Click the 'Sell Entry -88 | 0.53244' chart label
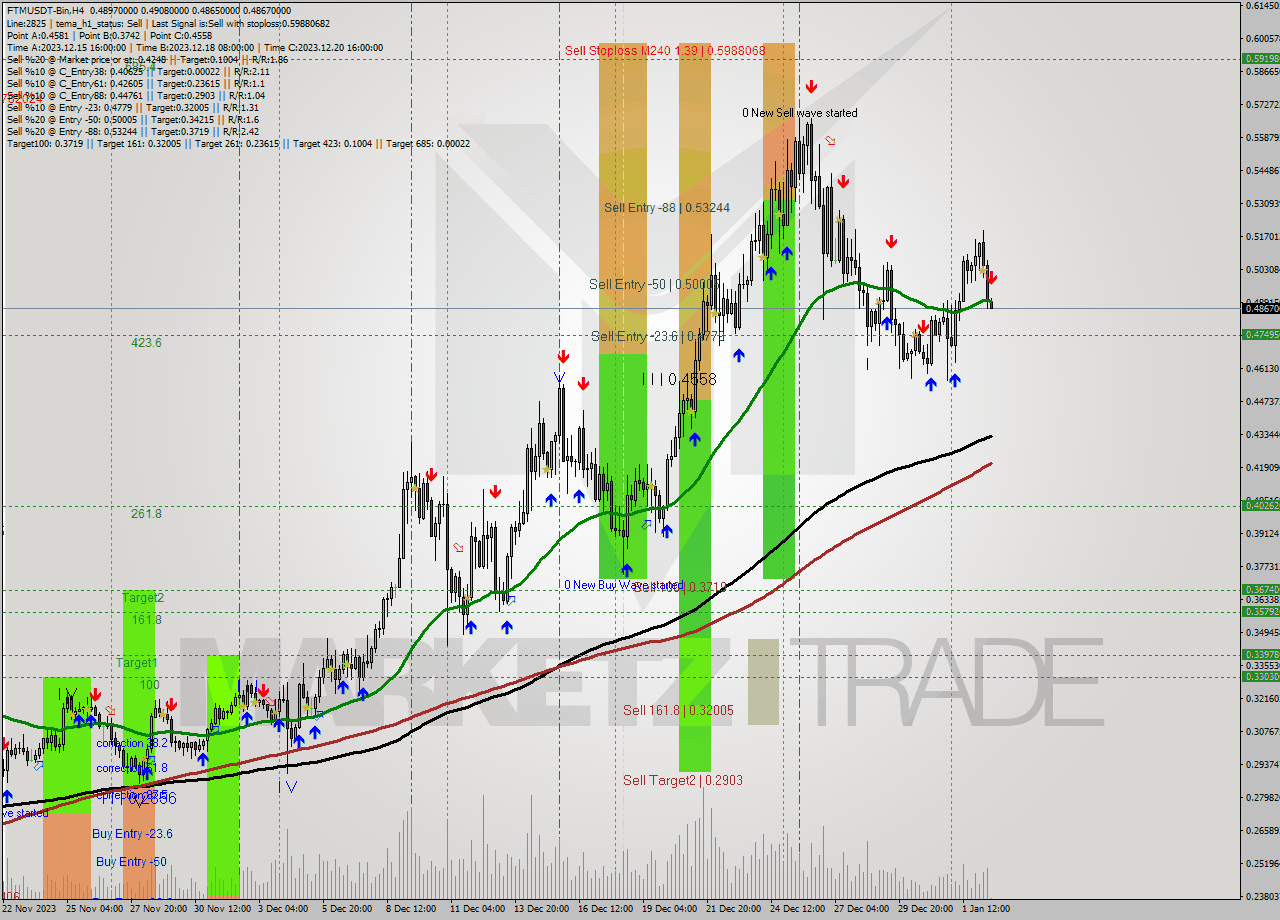Viewport: 1280px width, 920px height. coord(667,208)
